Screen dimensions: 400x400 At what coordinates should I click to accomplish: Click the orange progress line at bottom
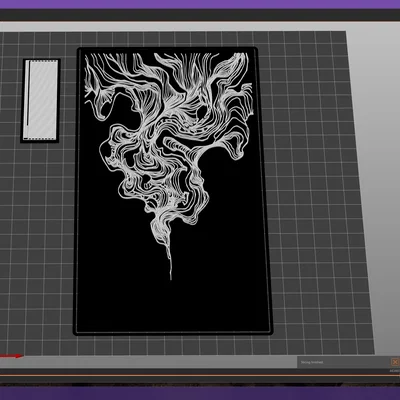(x=200, y=376)
